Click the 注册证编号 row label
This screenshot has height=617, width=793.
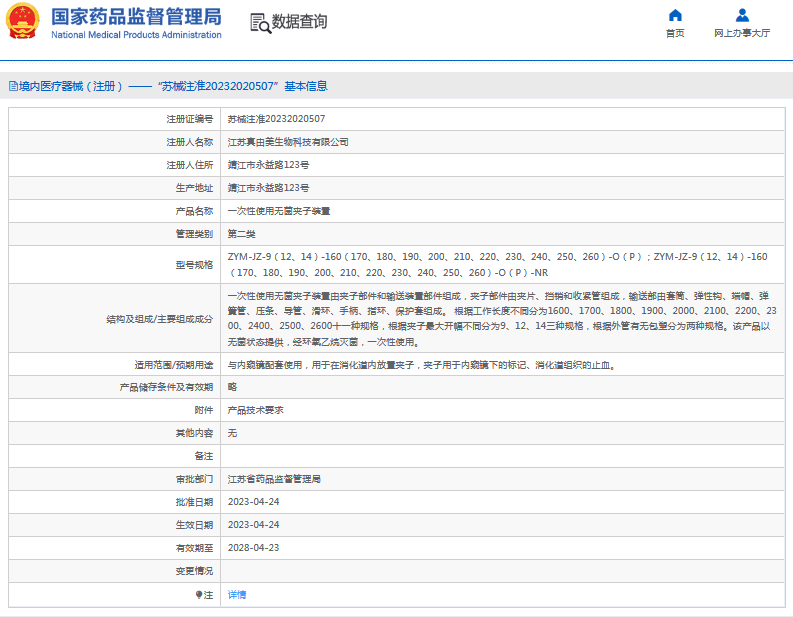click(x=190, y=119)
